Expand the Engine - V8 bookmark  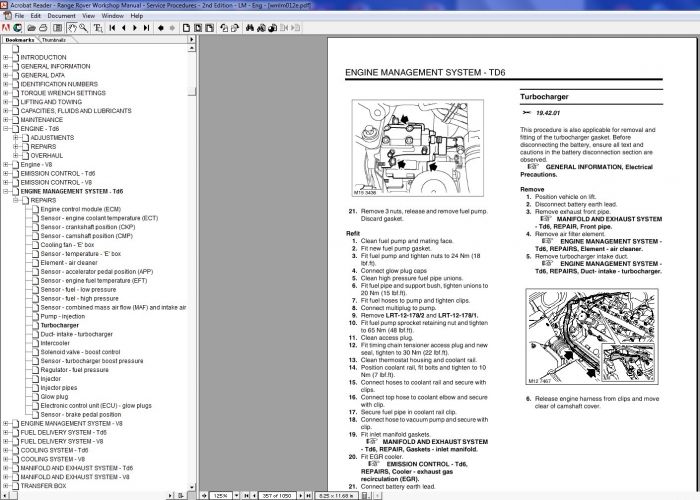pyautogui.click(x=6, y=164)
